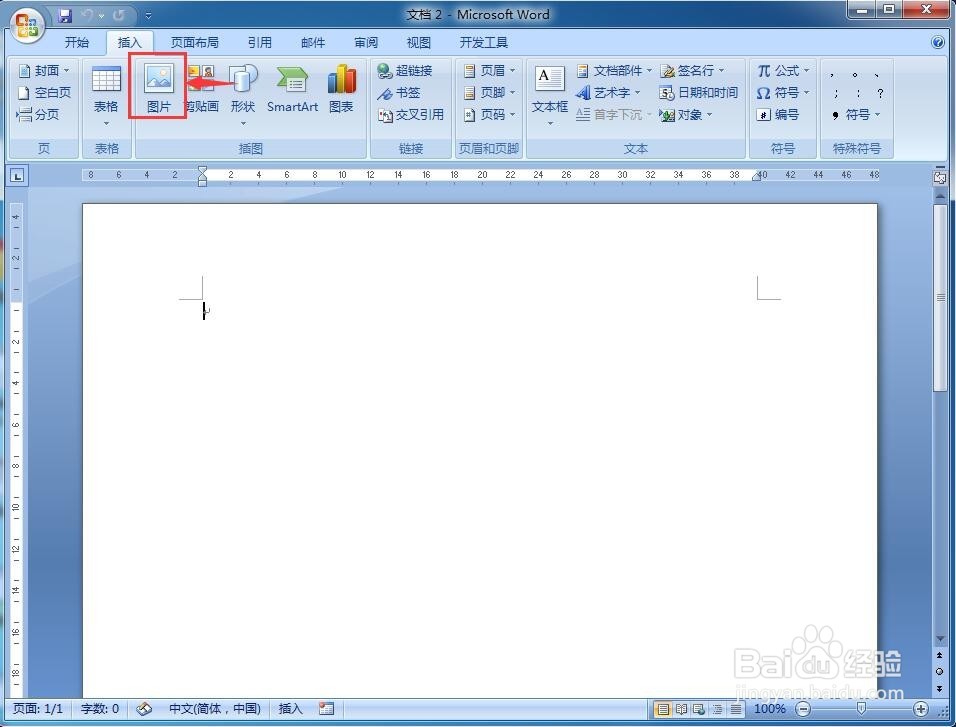
Task: Toggle the Insert/Overtype mode indicator
Action: (290, 709)
